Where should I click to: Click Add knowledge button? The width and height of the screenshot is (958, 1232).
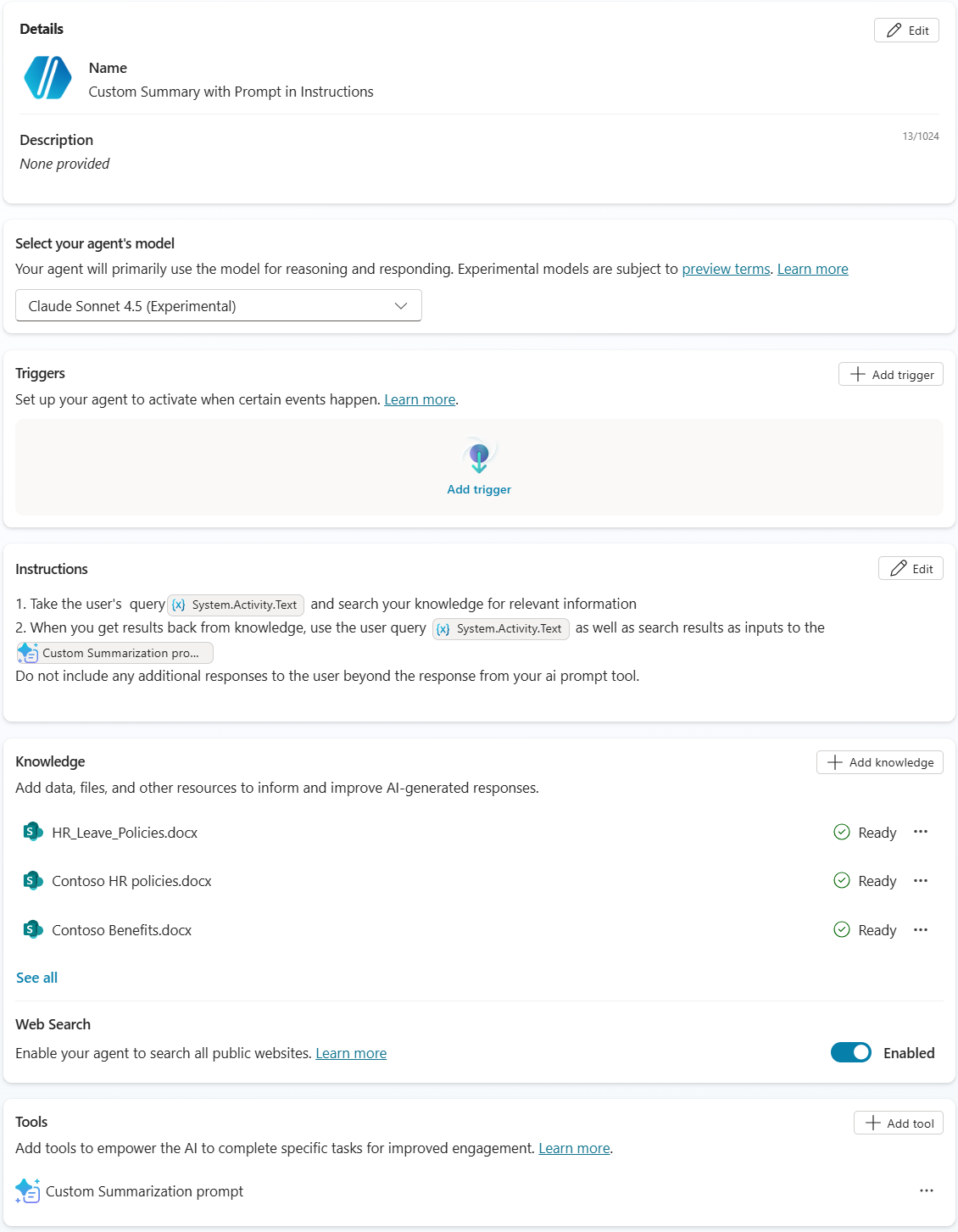pos(879,762)
